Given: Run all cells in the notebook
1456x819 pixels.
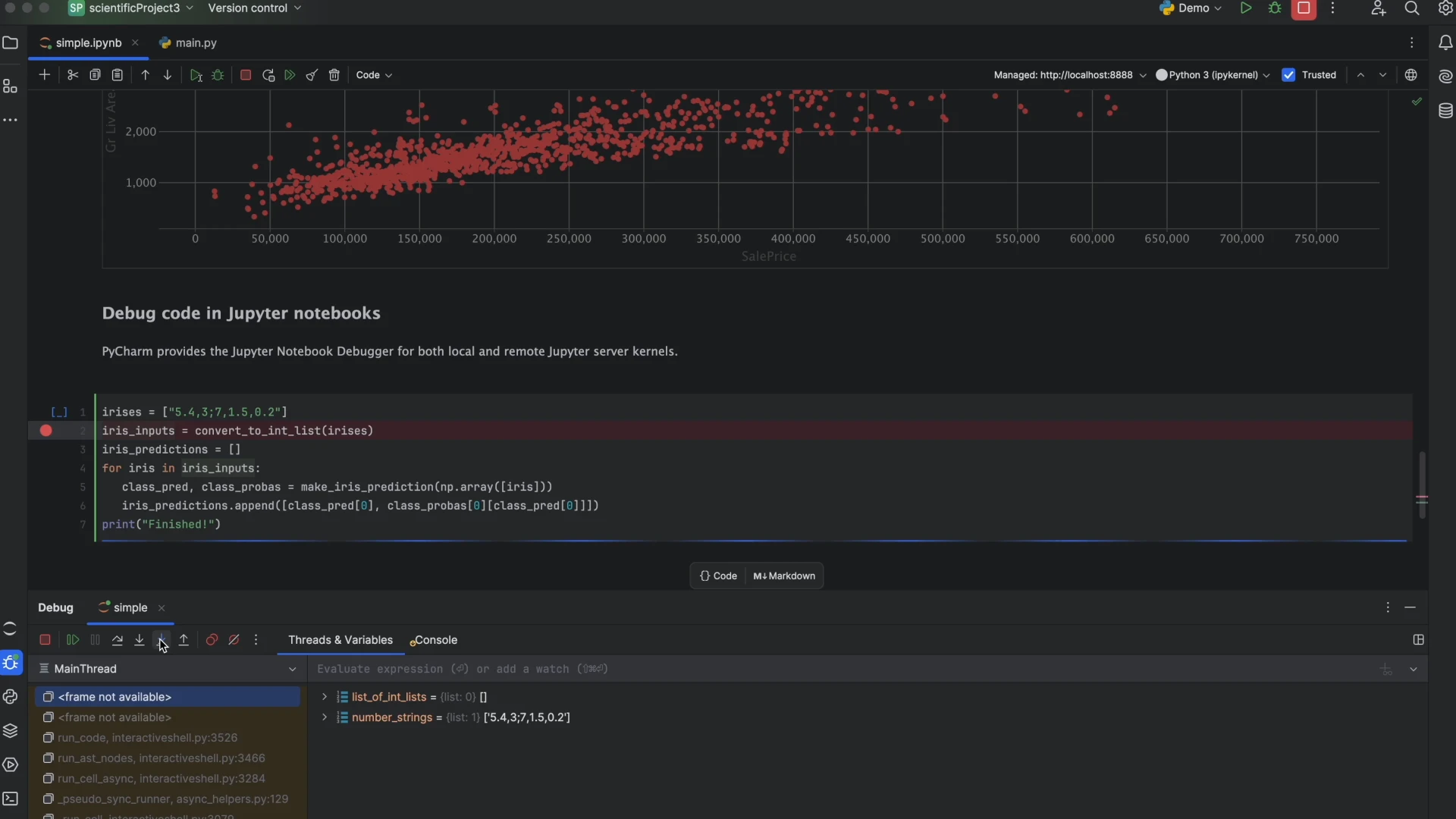Looking at the screenshot, I should [290, 75].
